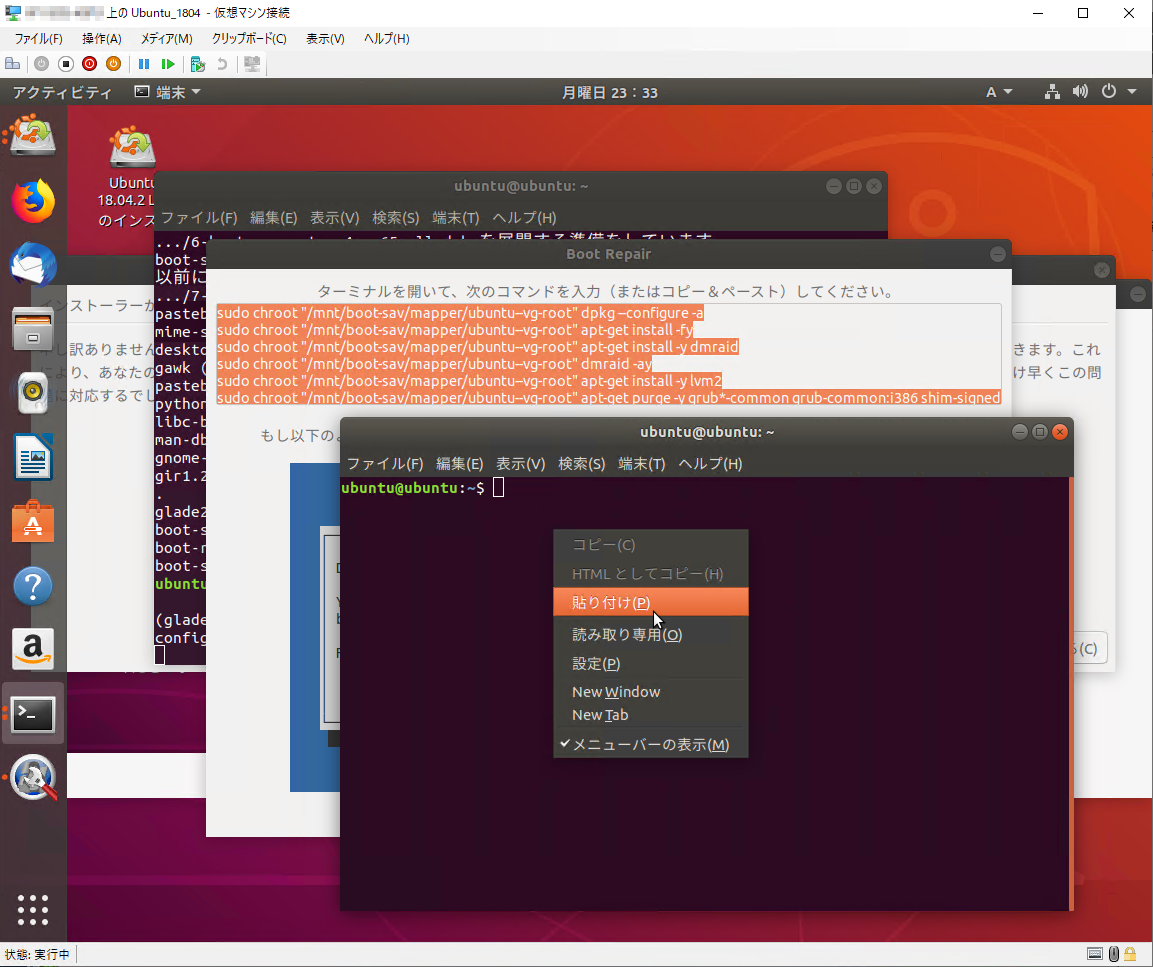Open the Help icon in the dock

point(33,586)
